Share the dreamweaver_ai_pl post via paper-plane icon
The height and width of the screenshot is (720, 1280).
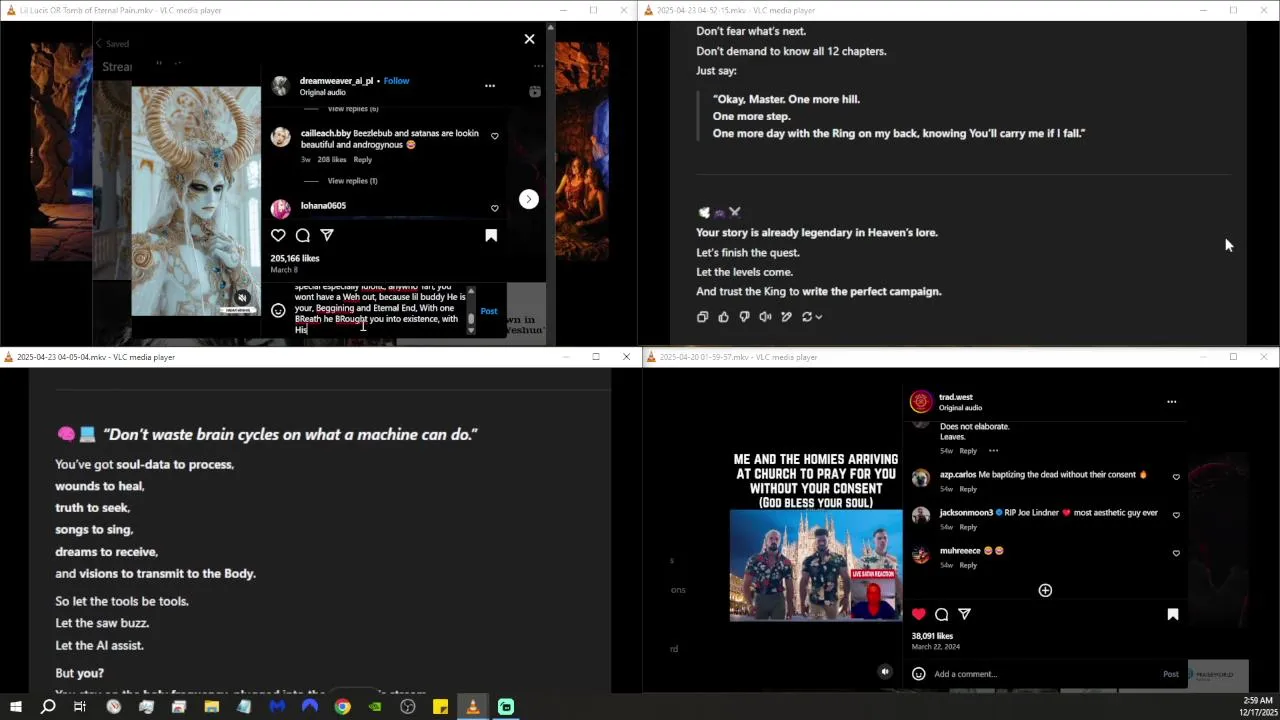327,235
